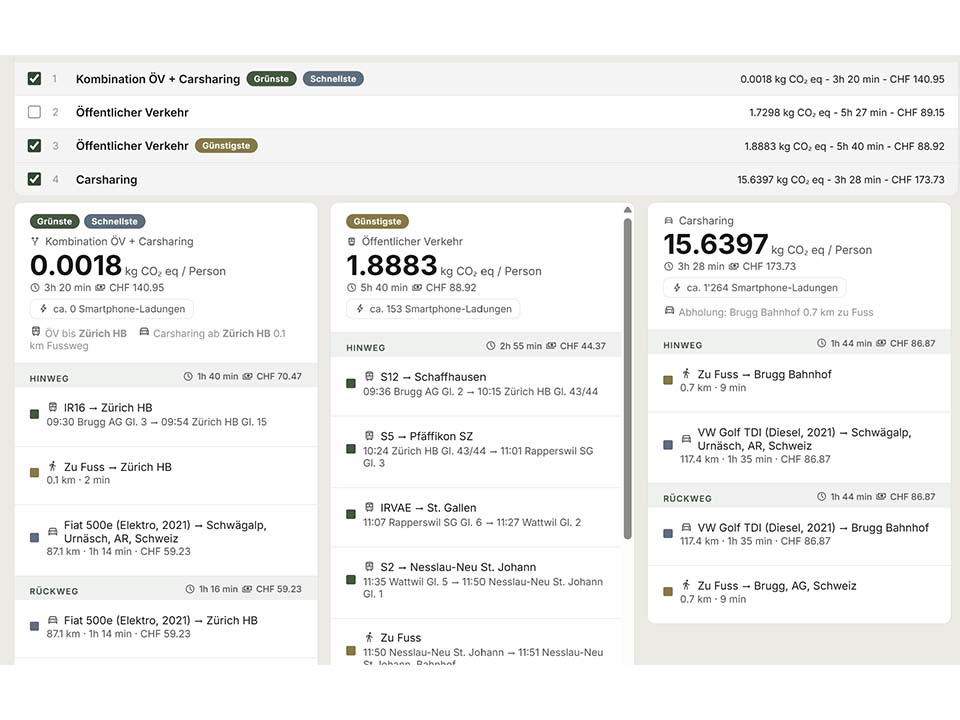Click RÜCKWEG header in the Carsharing card
Screen dimensions: 960x720
(800, 497)
